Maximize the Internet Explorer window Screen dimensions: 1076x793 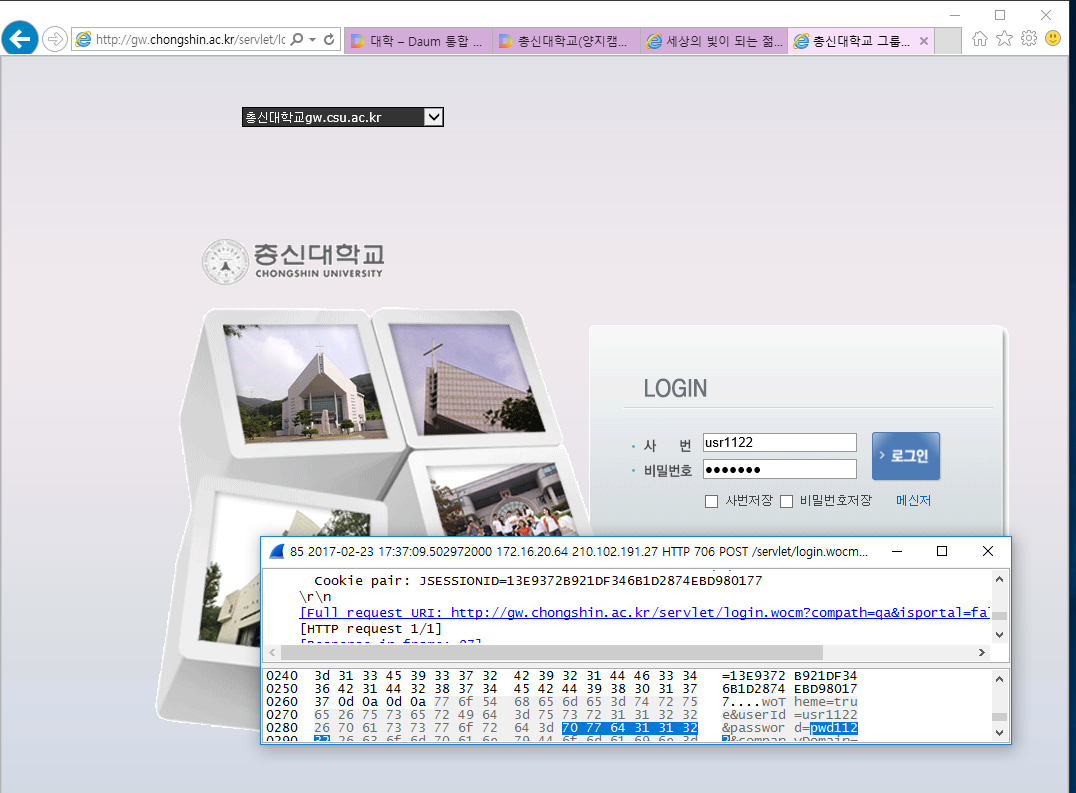point(1000,14)
